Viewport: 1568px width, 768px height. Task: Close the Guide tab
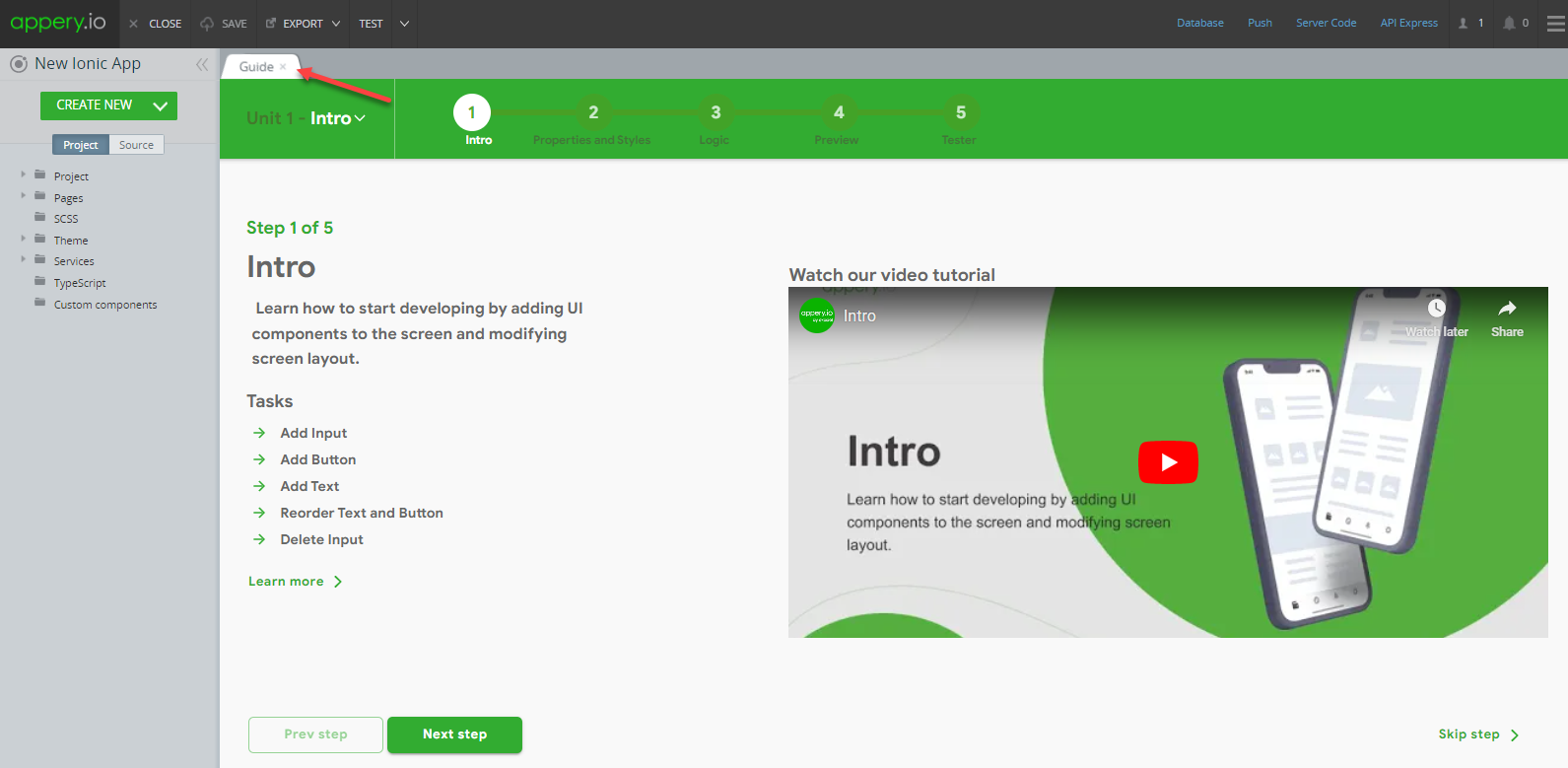[x=283, y=67]
